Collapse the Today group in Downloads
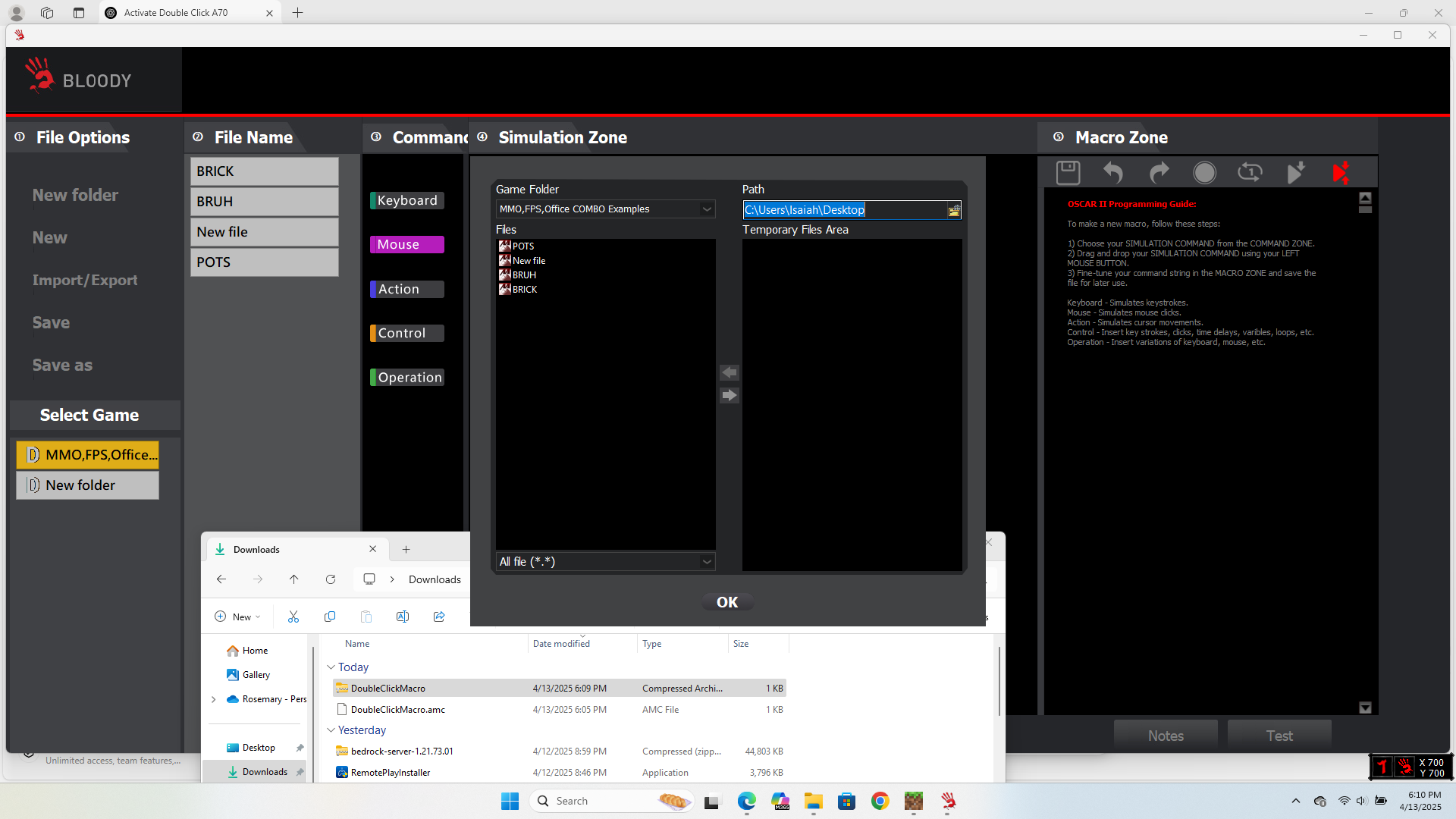1456x819 pixels. point(331,667)
